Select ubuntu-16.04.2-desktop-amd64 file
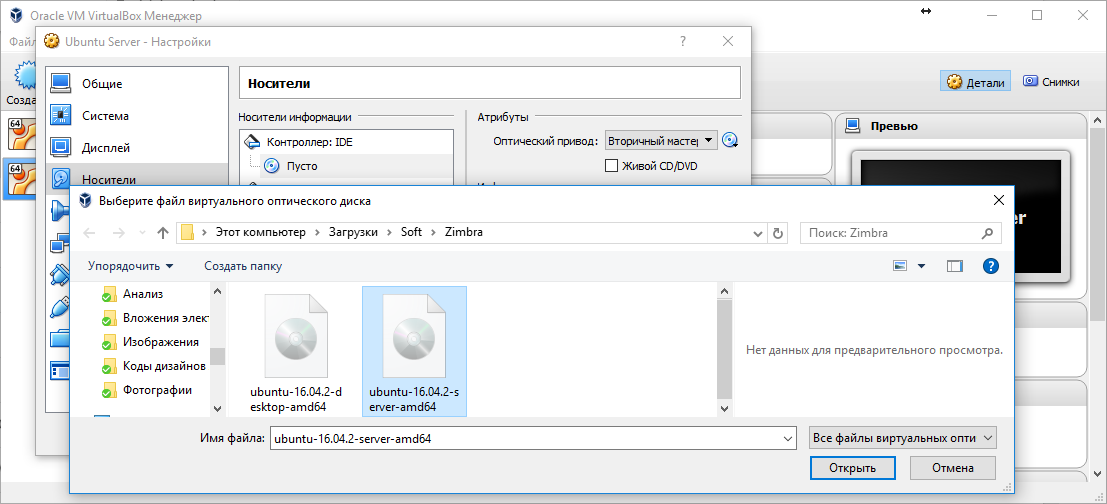Screen dimensions: 1107x504 click(296, 352)
